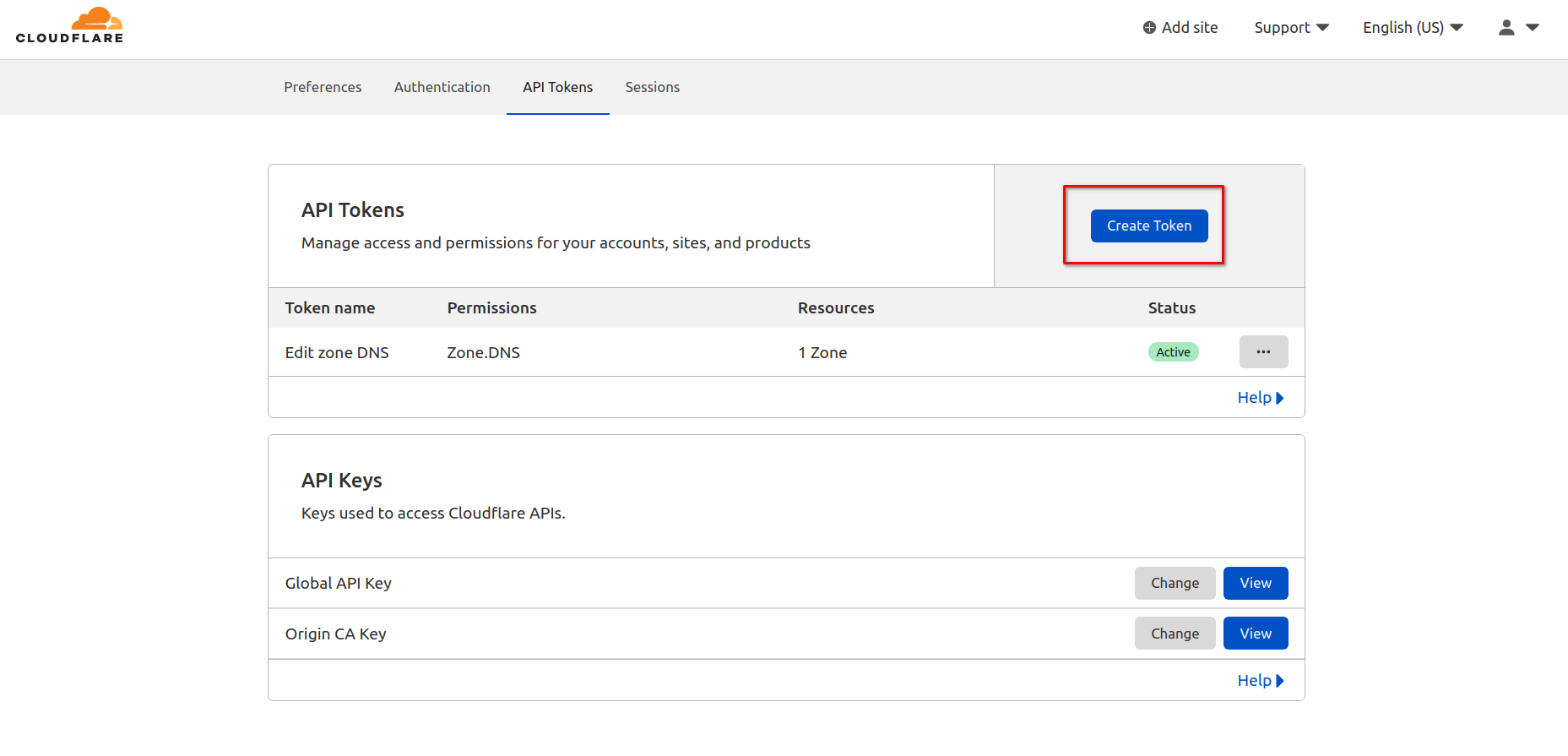Screen dimensions: 1568x756
Task: Open the English (US) language selector
Action: (1413, 28)
